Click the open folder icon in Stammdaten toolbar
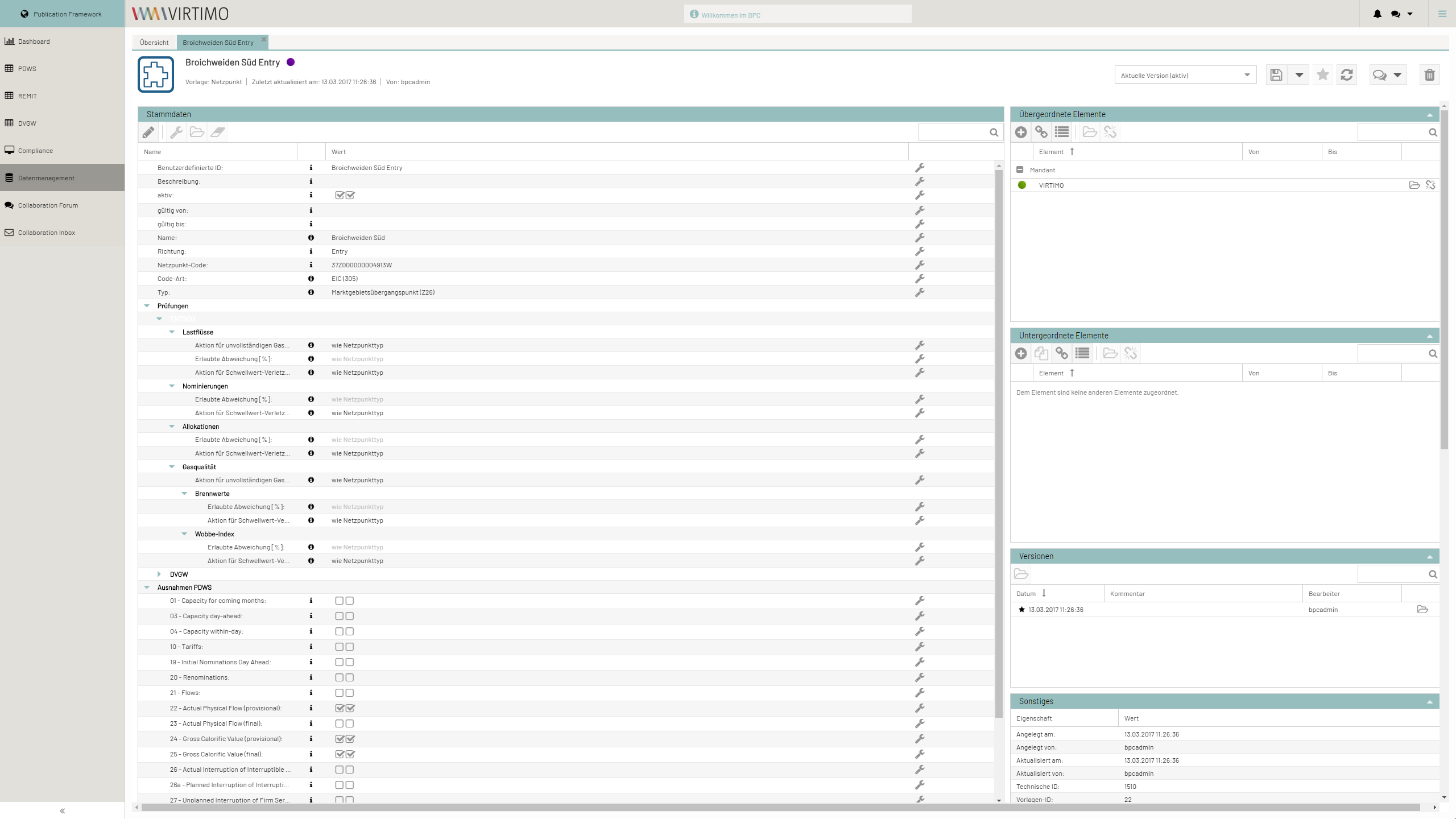This screenshot has width=1456, height=819. coord(197,133)
